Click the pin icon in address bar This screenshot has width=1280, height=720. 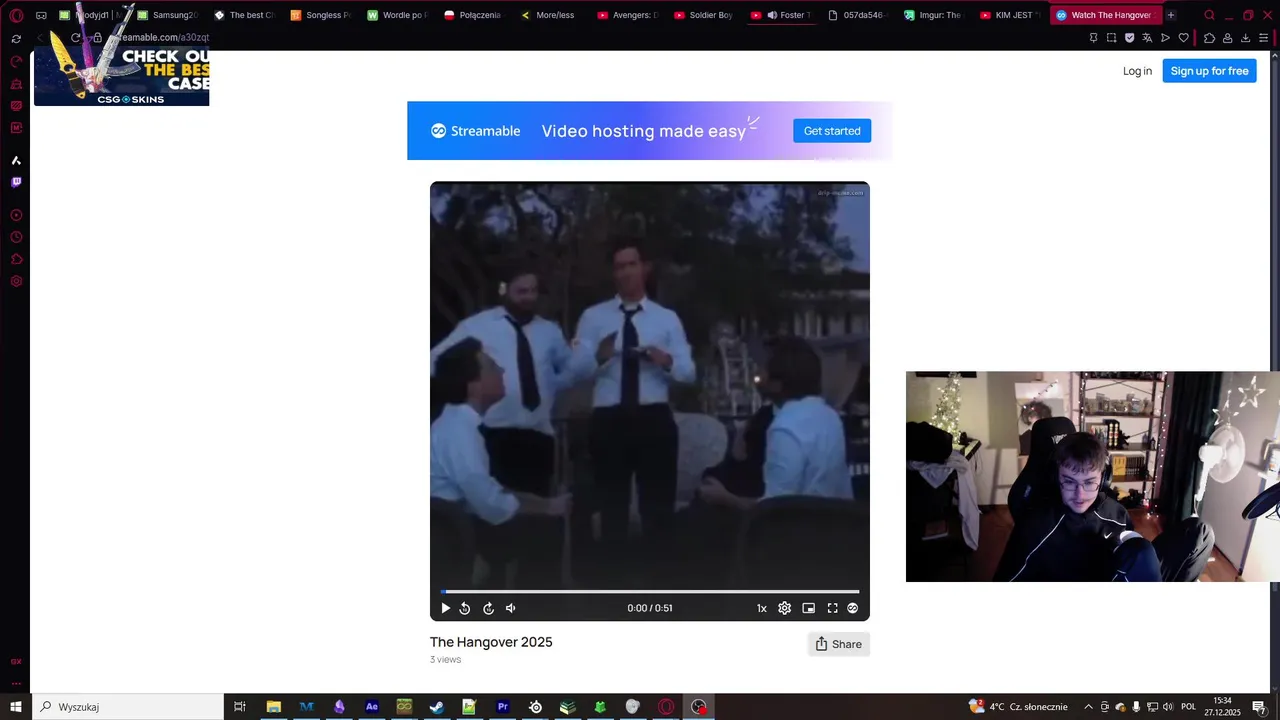(x=1093, y=38)
